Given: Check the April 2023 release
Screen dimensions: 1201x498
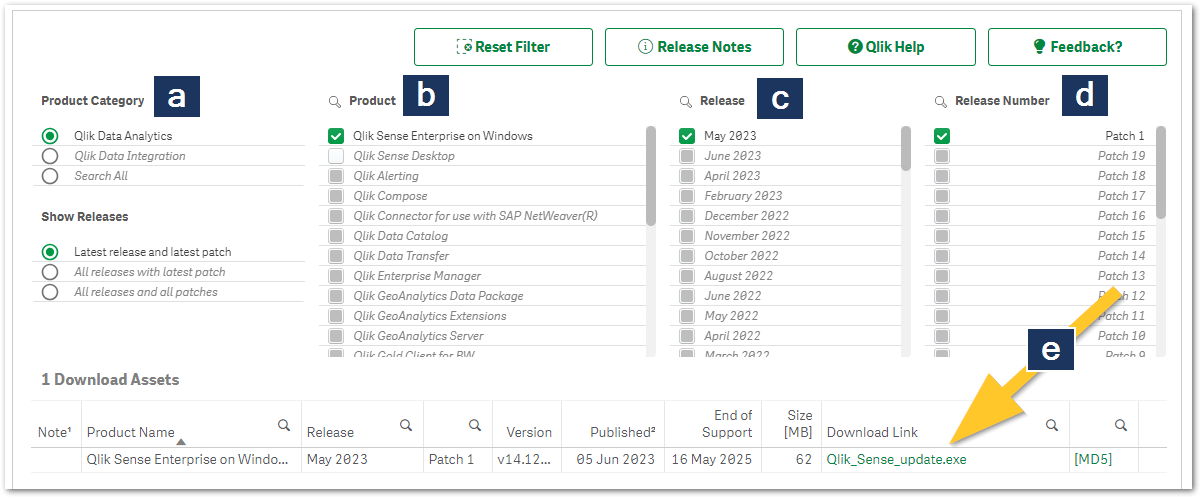Looking at the screenshot, I should click(x=687, y=176).
